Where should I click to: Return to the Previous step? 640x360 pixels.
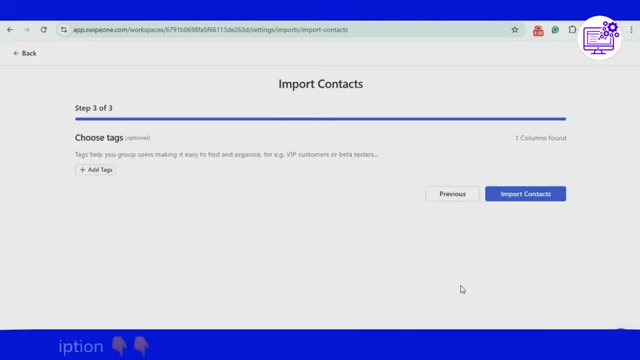pos(452,194)
